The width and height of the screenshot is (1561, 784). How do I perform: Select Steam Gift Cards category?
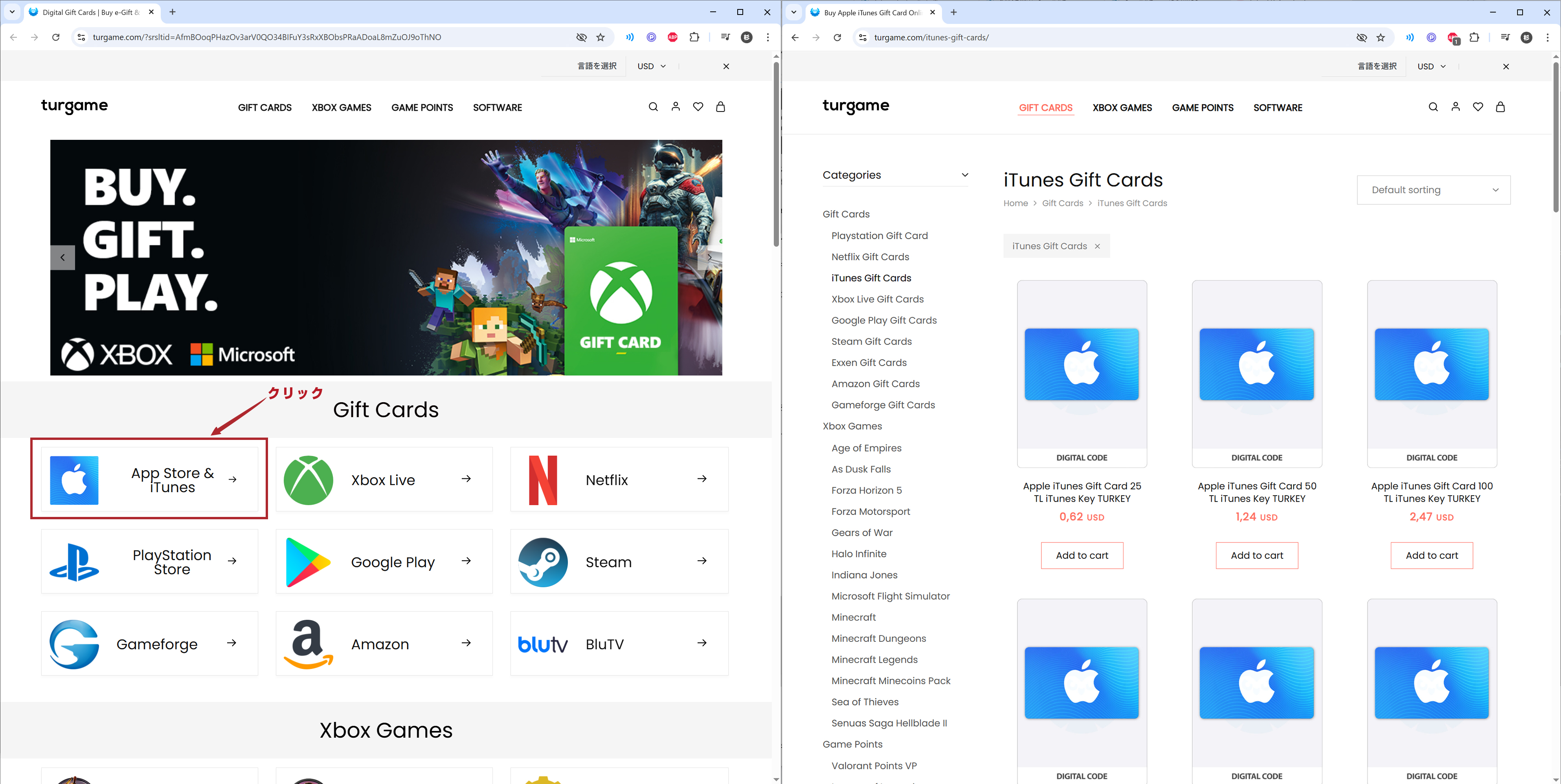click(871, 342)
